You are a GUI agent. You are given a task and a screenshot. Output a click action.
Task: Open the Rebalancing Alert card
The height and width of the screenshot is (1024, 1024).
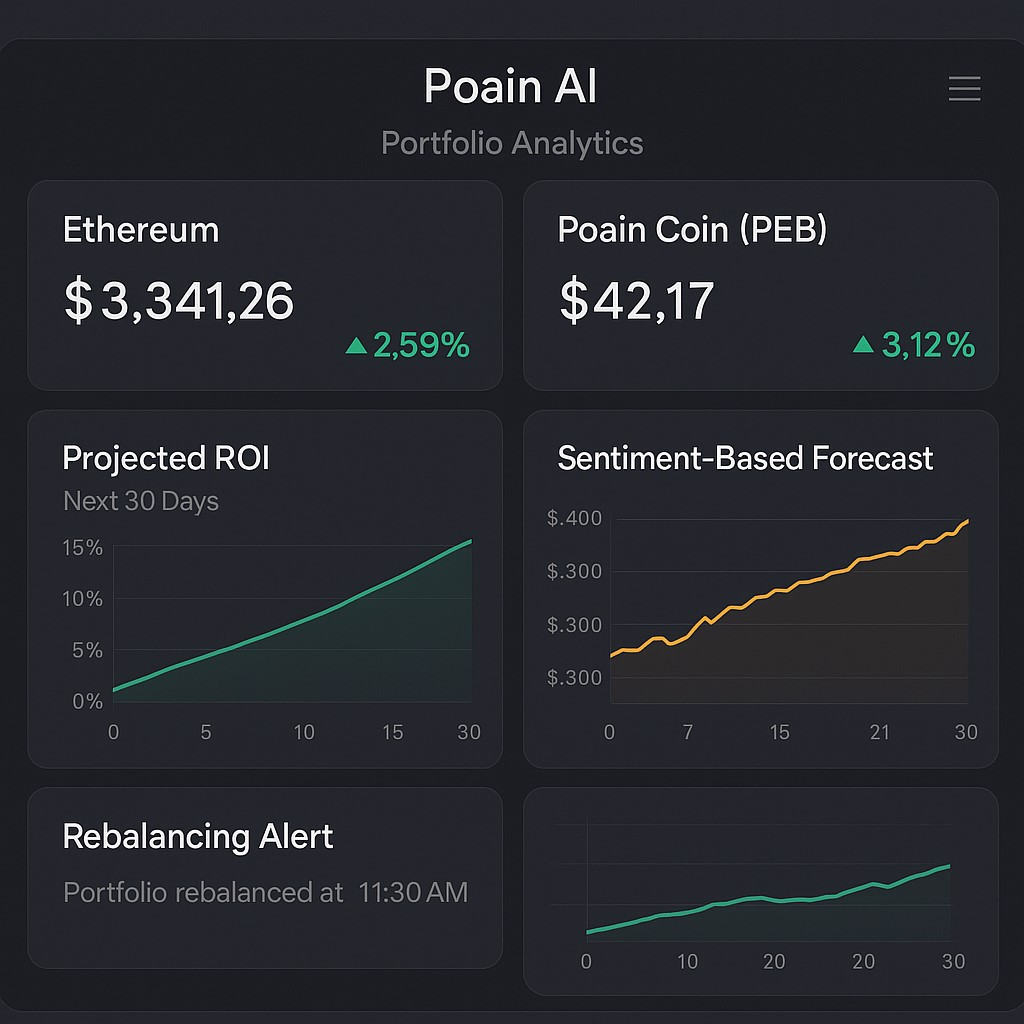pos(264,877)
